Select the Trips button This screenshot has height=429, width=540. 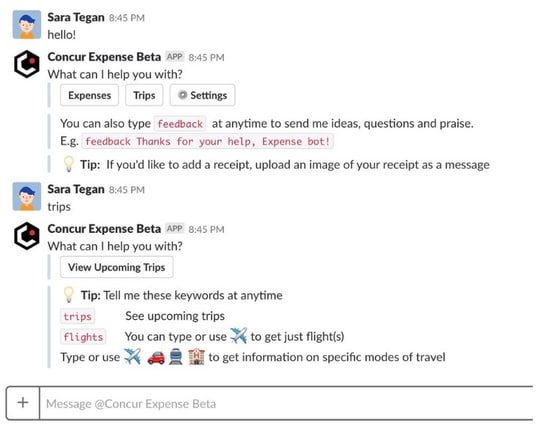(144, 95)
